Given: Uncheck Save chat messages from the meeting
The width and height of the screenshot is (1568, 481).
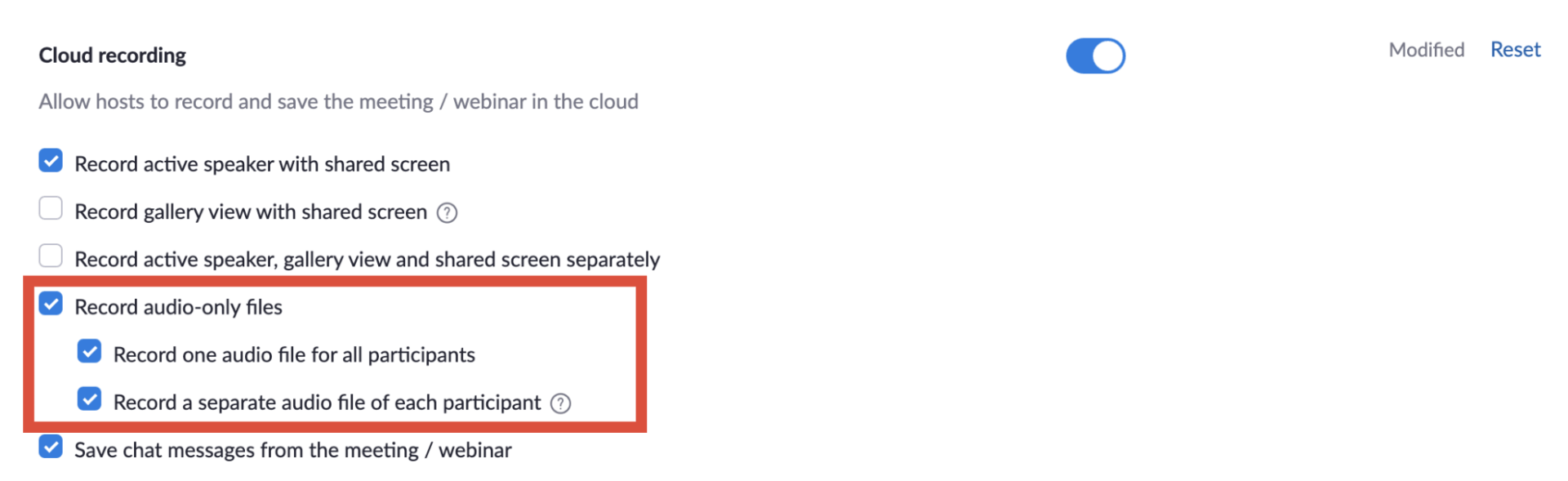Looking at the screenshot, I should pos(51,447).
